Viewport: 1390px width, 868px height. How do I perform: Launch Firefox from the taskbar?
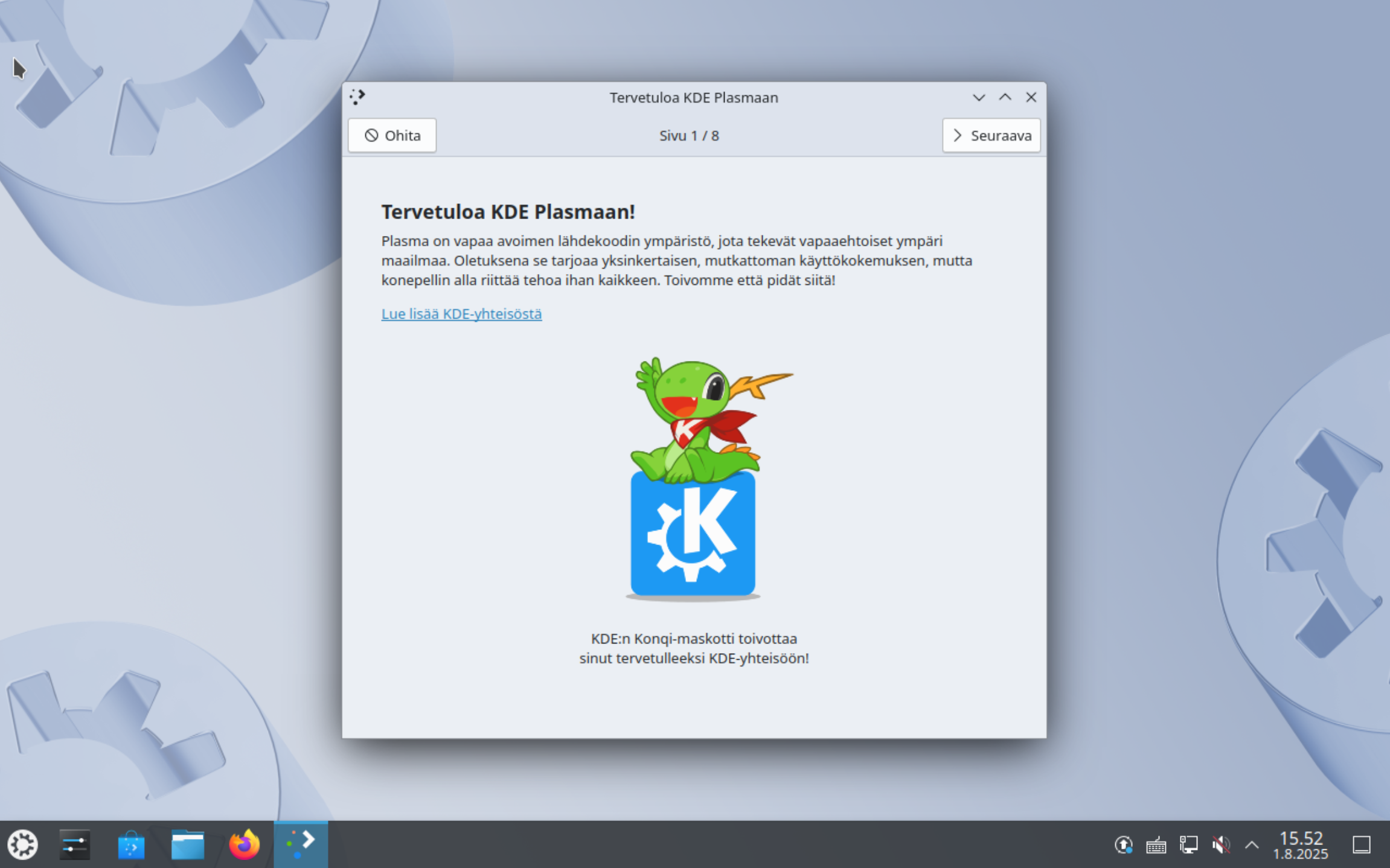click(244, 844)
